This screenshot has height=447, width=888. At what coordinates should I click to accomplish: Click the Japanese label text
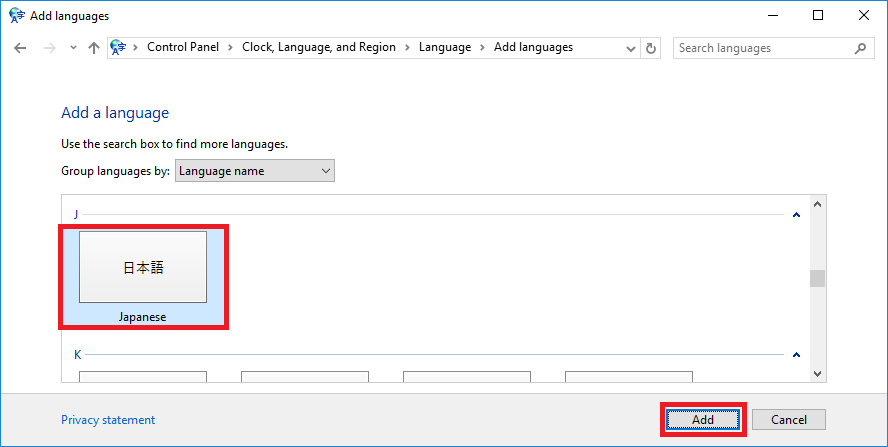coord(142,317)
